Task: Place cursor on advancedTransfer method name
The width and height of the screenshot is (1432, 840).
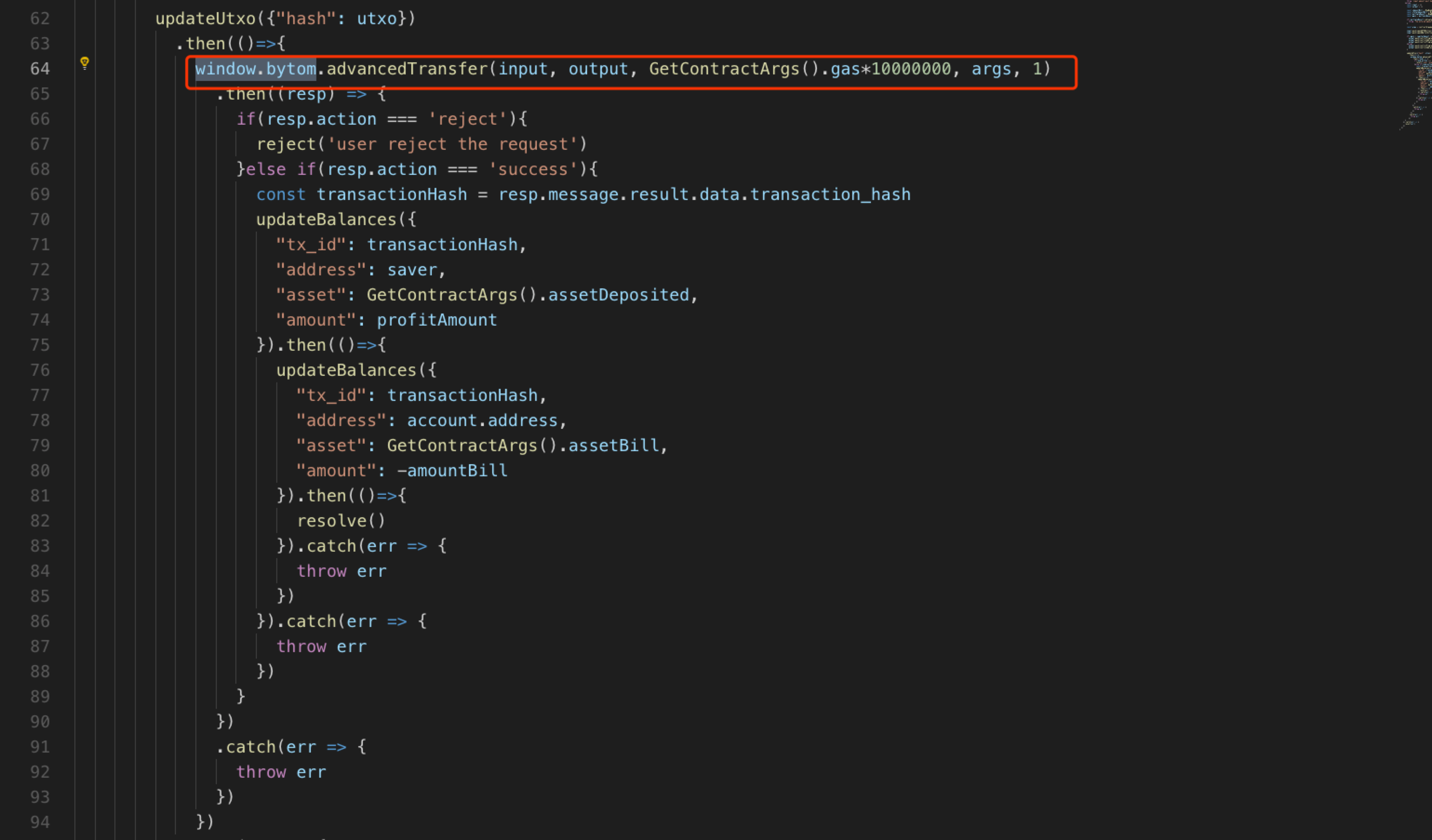Action: point(407,69)
